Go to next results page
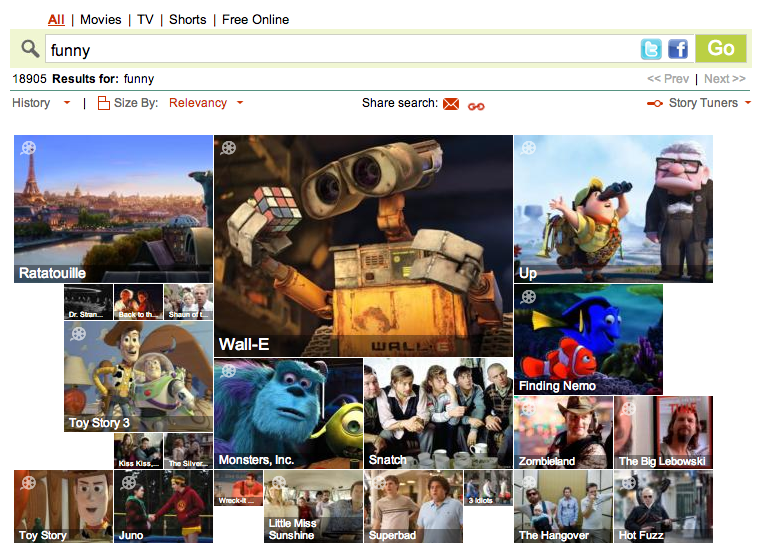761x560 pixels. coord(725,79)
